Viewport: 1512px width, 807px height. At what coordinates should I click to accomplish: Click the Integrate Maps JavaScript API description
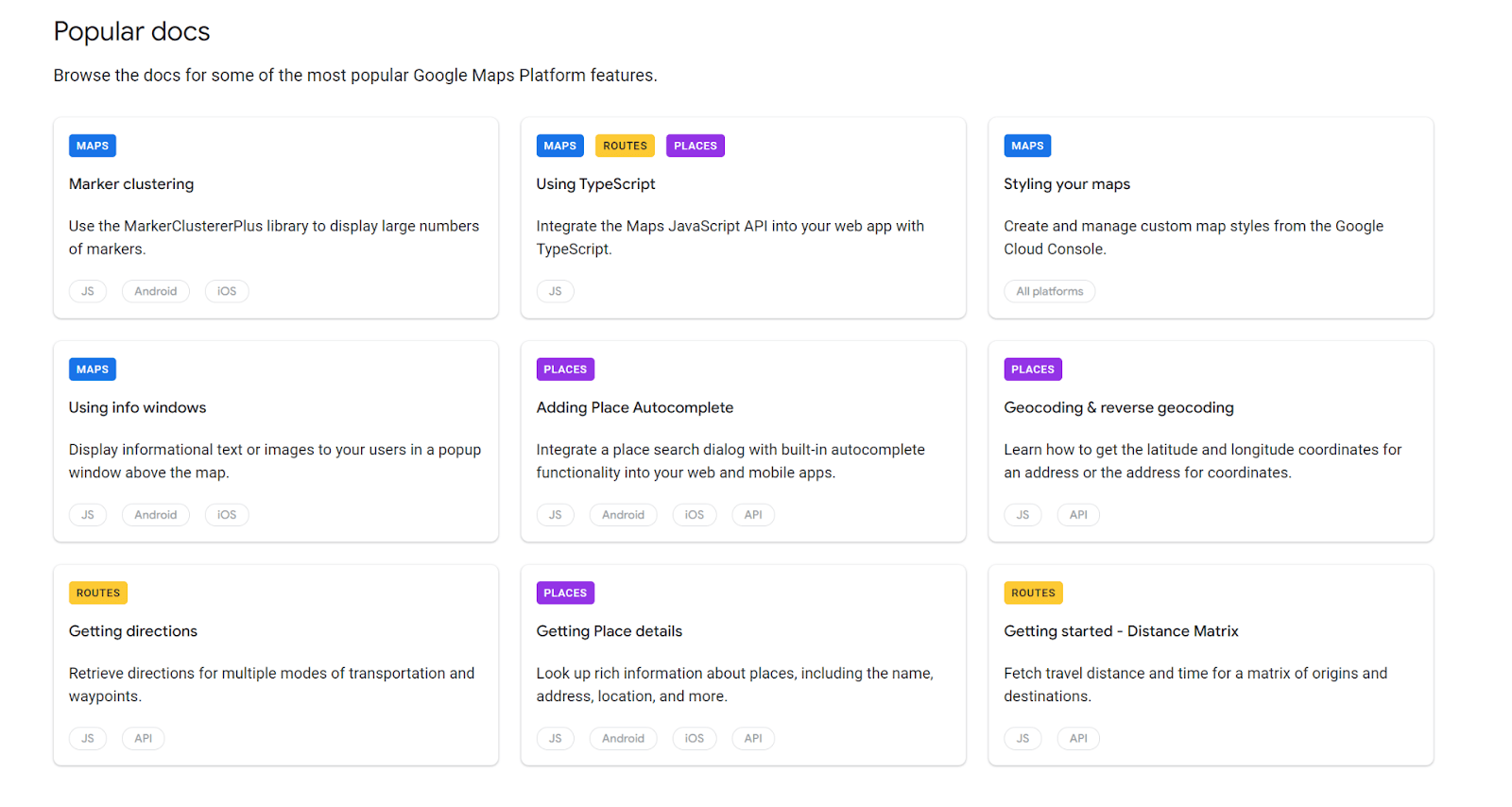point(730,237)
